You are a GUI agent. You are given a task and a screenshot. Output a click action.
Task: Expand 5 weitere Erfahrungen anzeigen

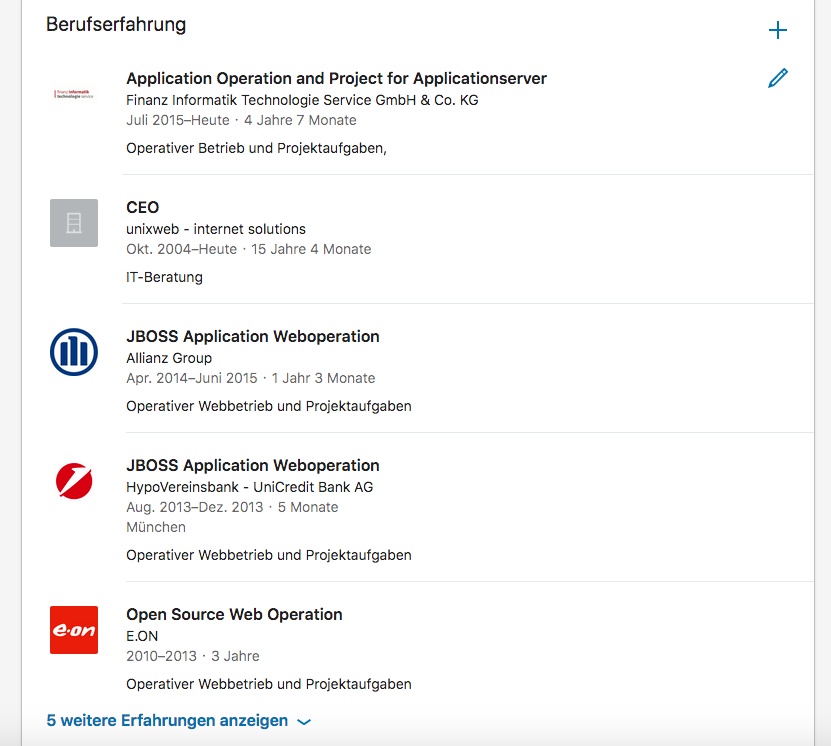[x=179, y=721]
